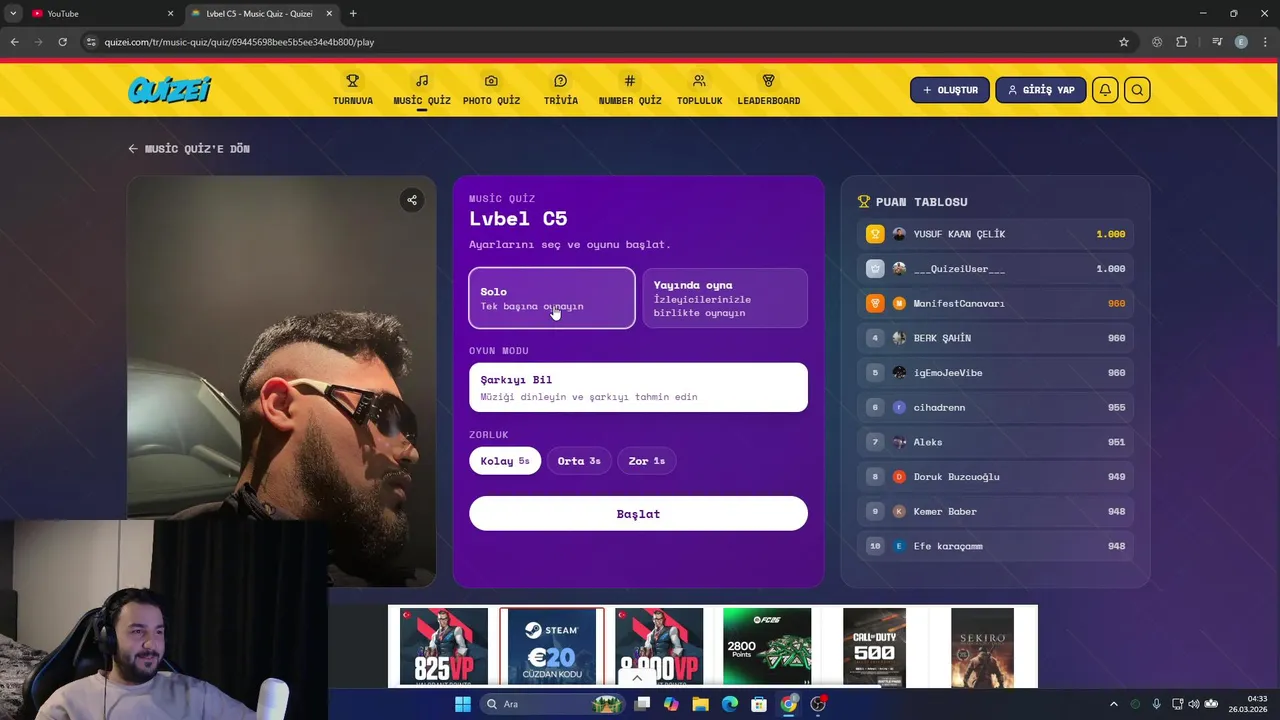Click the Chrome taskbar icon
This screenshot has width=1280, height=720.
click(789, 704)
